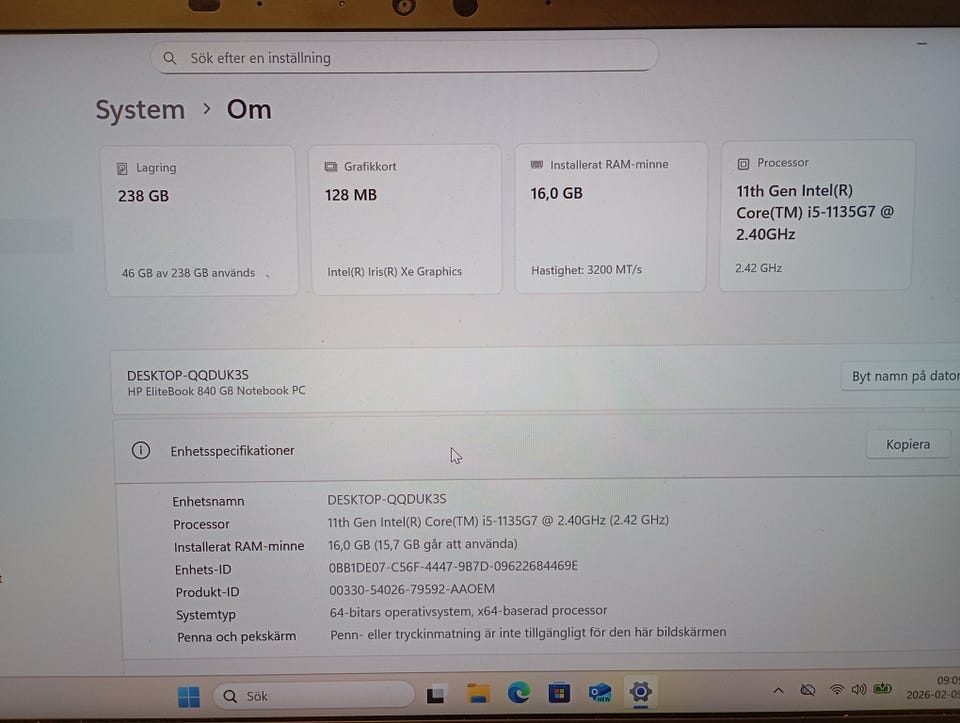Click the taskbar Sök search box
This screenshot has width=960, height=723.
point(313,696)
